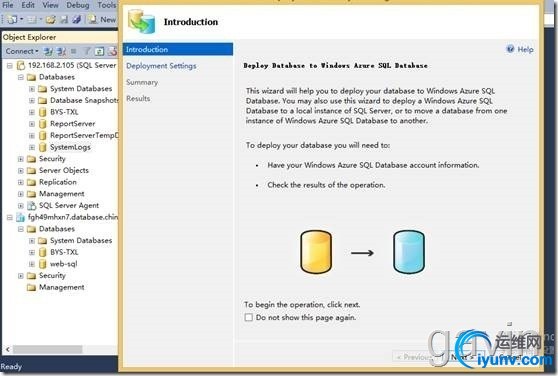Expand the Database Snapshots node
The width and height of the screenshot is (558, 376).
click(32, 101)
